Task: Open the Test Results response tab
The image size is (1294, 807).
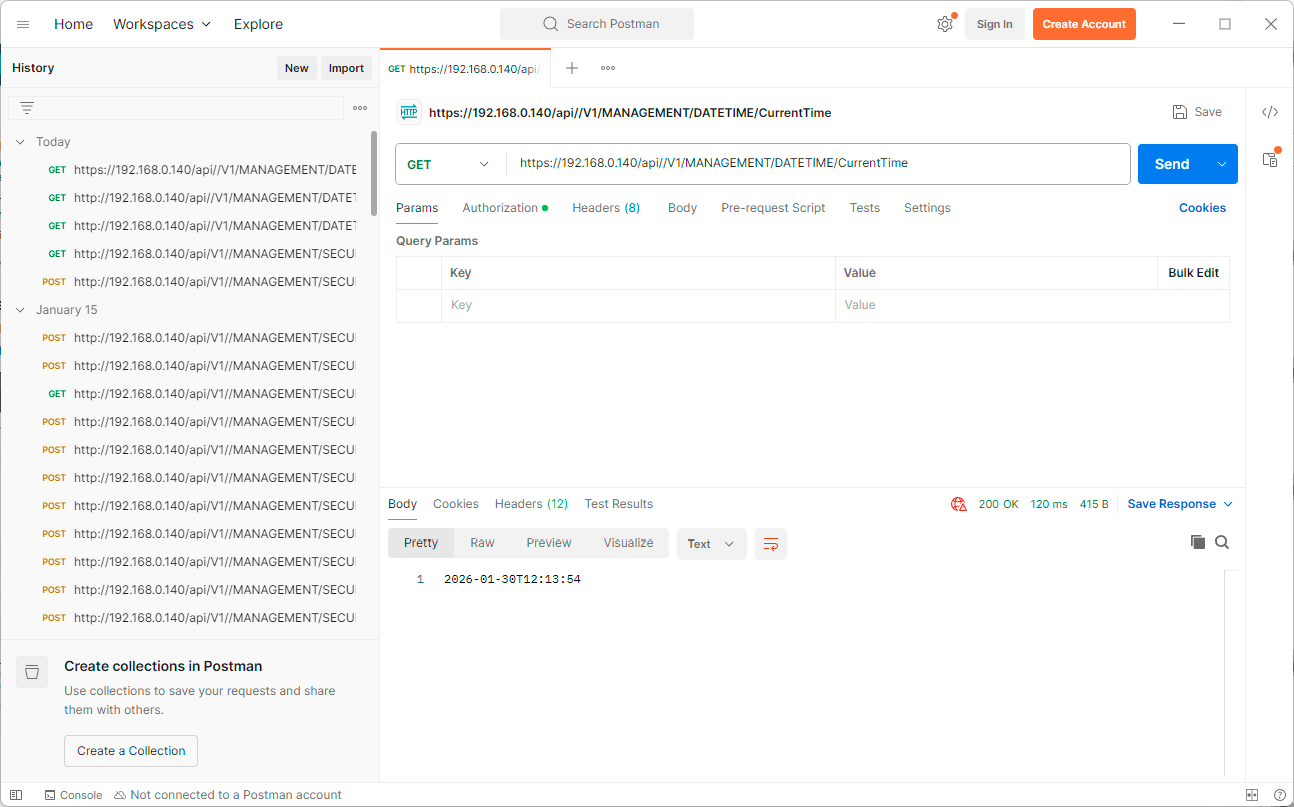Action: click(x=618, y=504)
